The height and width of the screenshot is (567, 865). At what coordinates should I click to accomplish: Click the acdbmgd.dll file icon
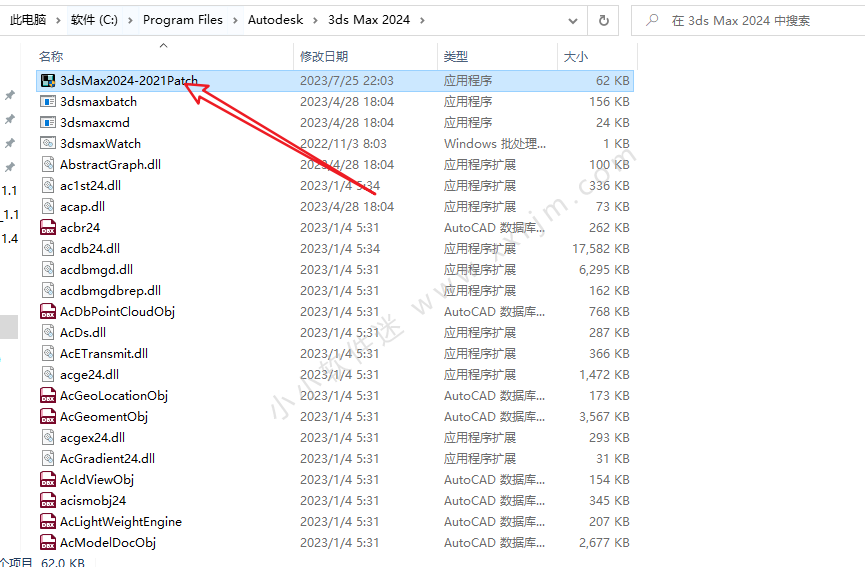48,269
